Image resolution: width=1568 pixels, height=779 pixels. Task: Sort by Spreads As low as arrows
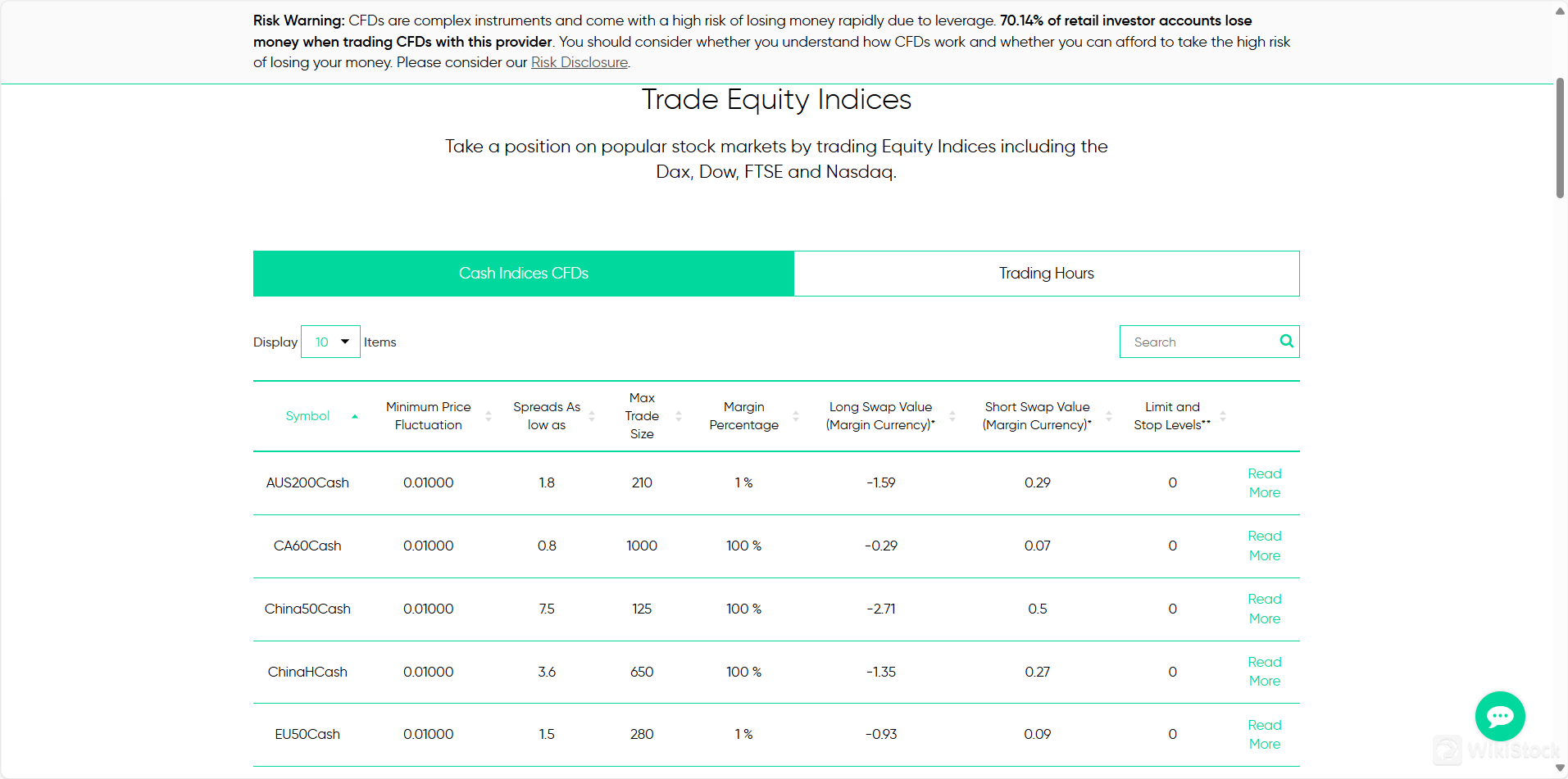pos(592,416)
